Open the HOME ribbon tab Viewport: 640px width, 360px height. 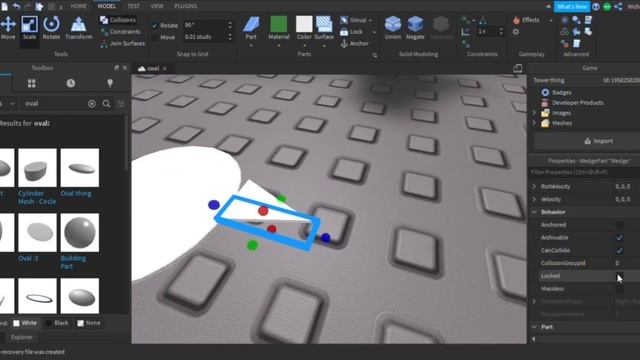click(78, 6)
